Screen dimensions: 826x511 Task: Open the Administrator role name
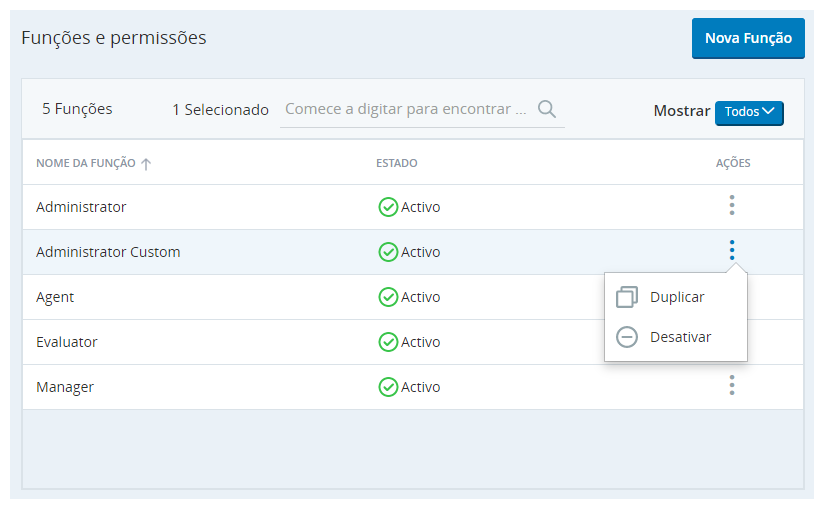(81, 207)
